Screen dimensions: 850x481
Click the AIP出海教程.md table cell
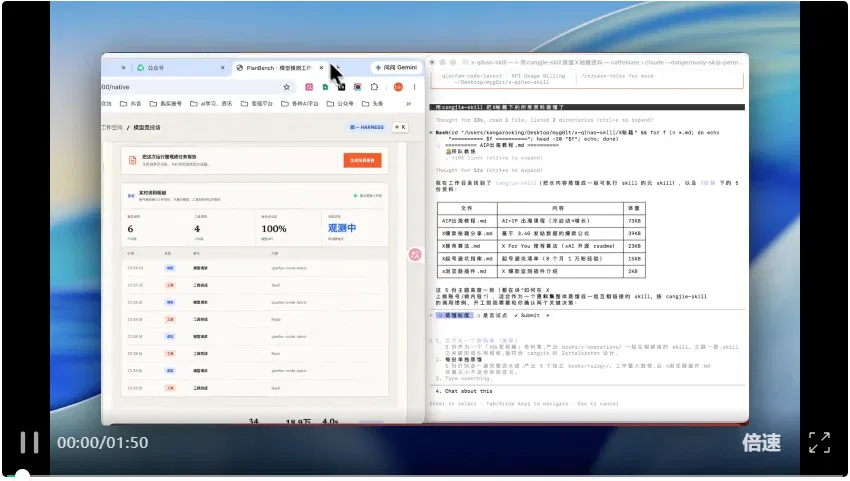point(467,221)
